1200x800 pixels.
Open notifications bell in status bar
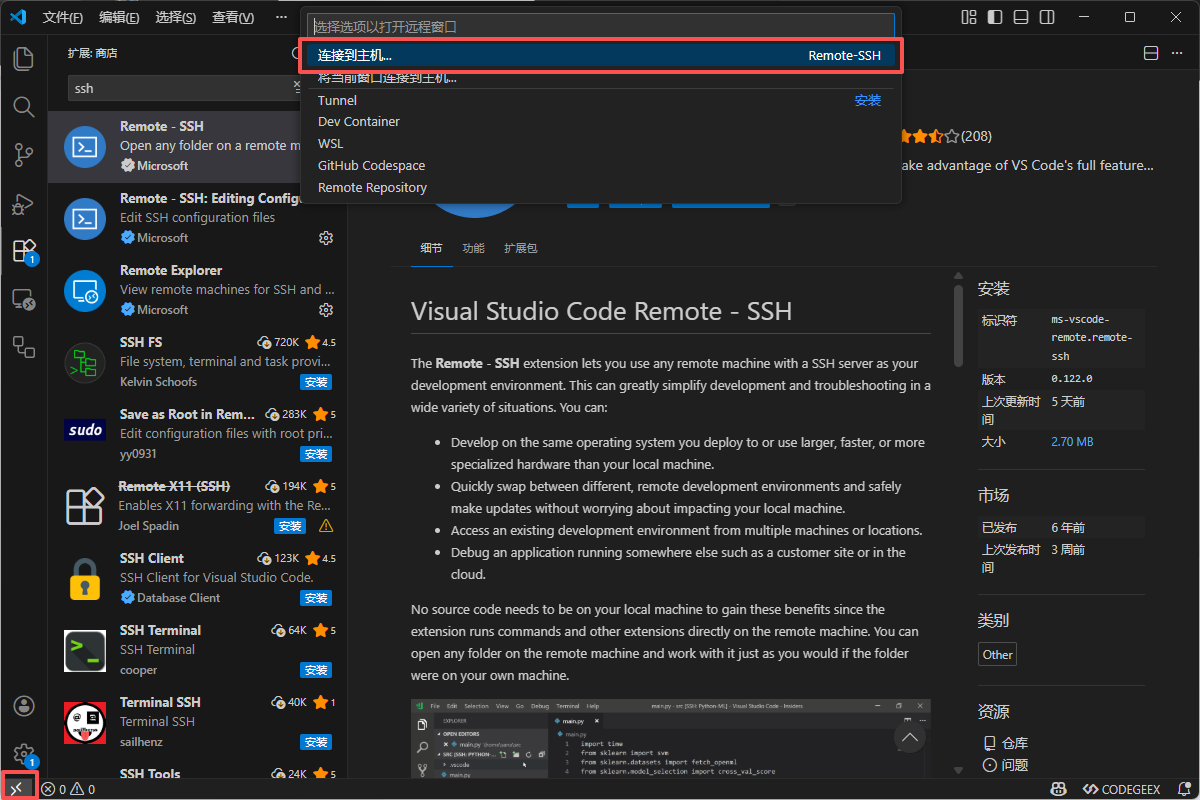coord(1184,789)
